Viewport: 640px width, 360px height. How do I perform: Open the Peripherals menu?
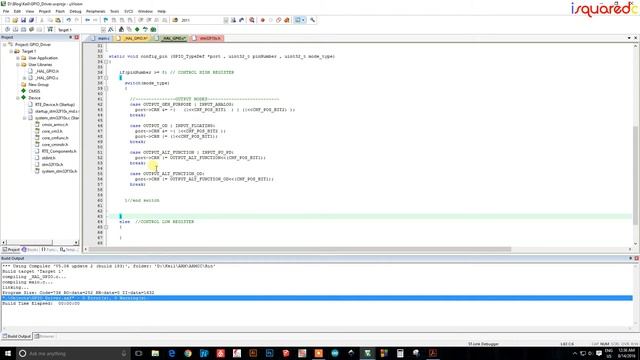pyautogui.click(x=96, y=11)
